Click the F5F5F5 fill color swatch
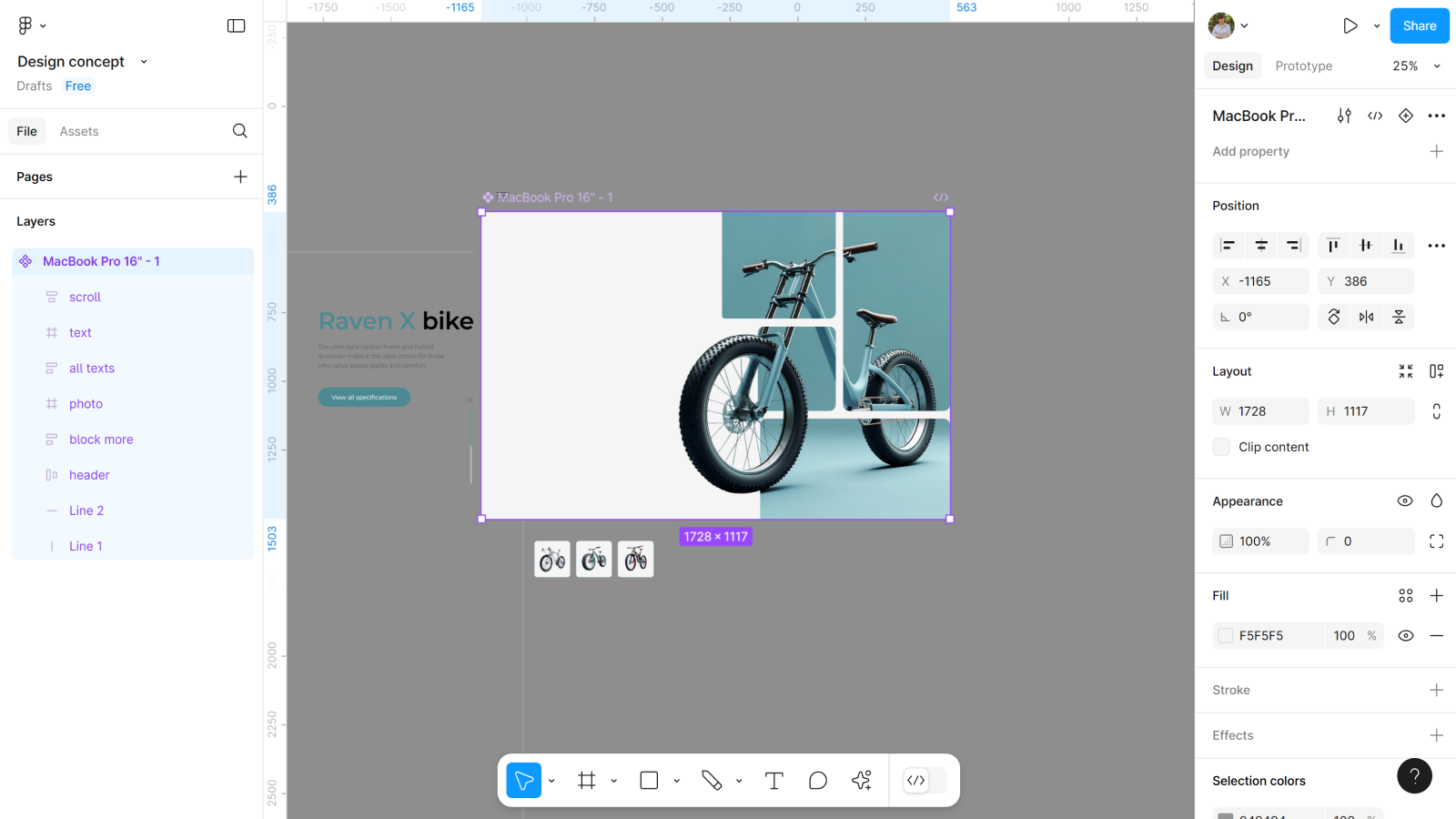The image size is (1456, 819). 1226,636
